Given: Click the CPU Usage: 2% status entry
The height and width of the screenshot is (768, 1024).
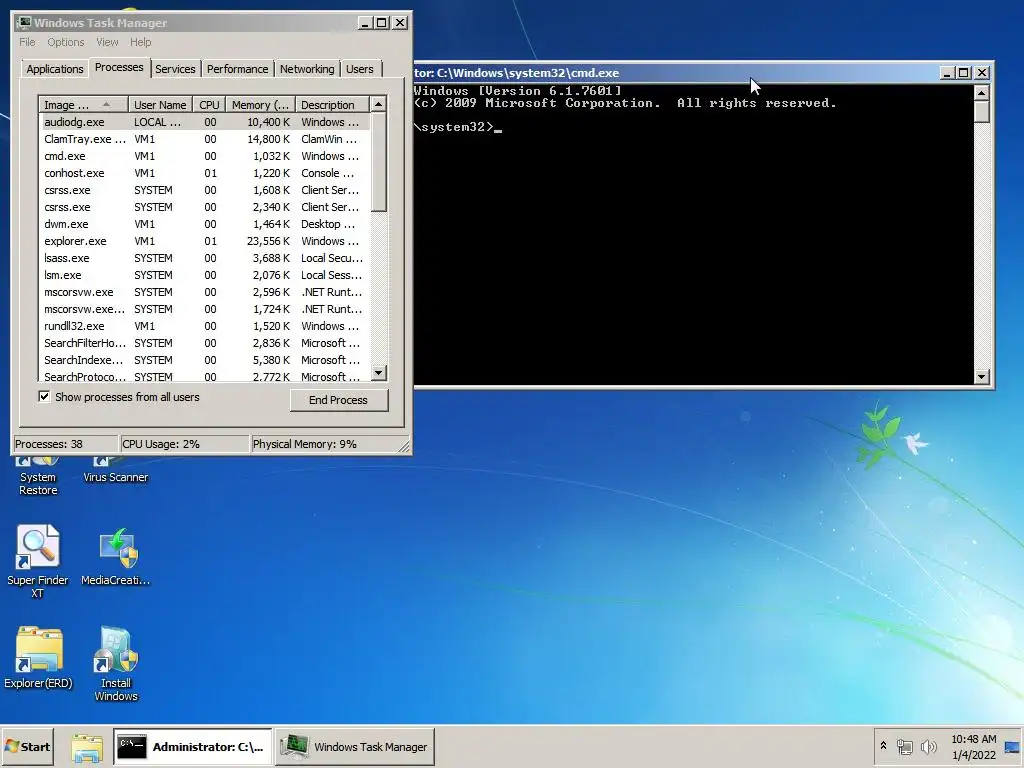Looking at the screenshot, I should (x=185, y=444).
